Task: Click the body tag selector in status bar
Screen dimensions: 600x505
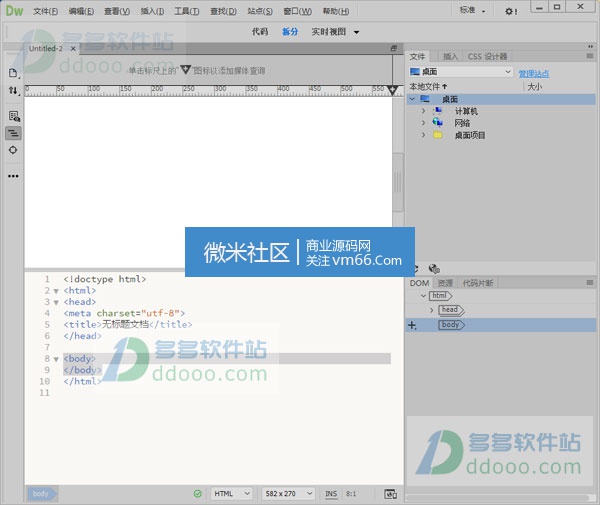Action: 41,494
